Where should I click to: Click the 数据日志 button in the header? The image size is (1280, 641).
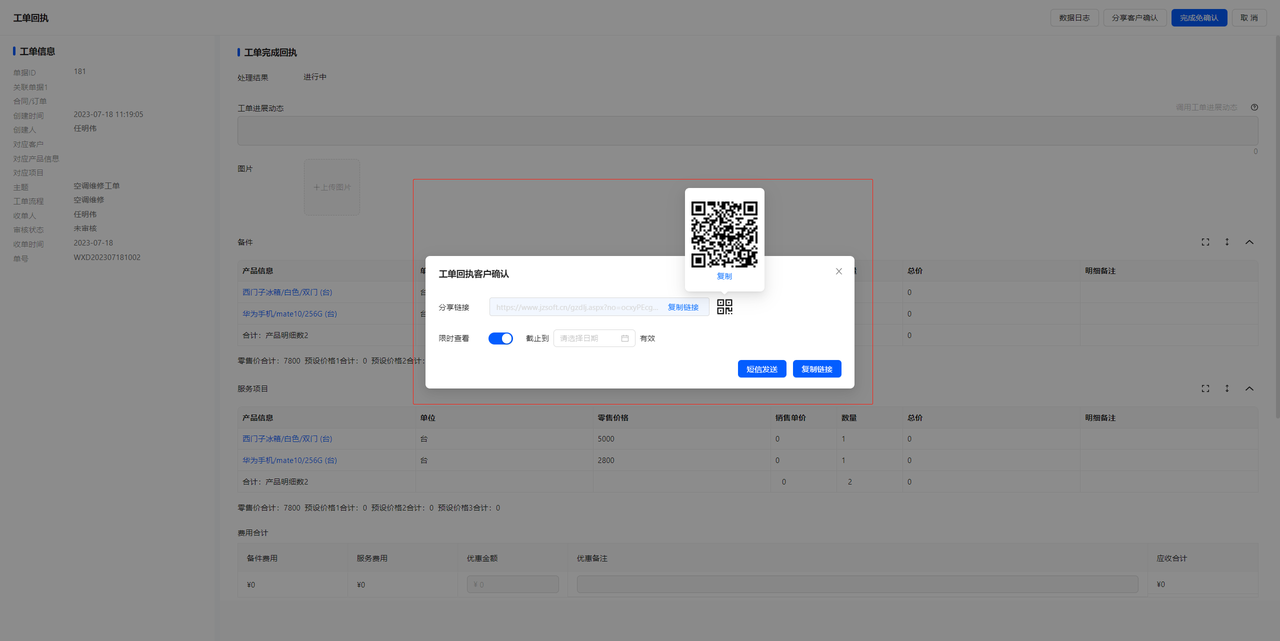1075,18
